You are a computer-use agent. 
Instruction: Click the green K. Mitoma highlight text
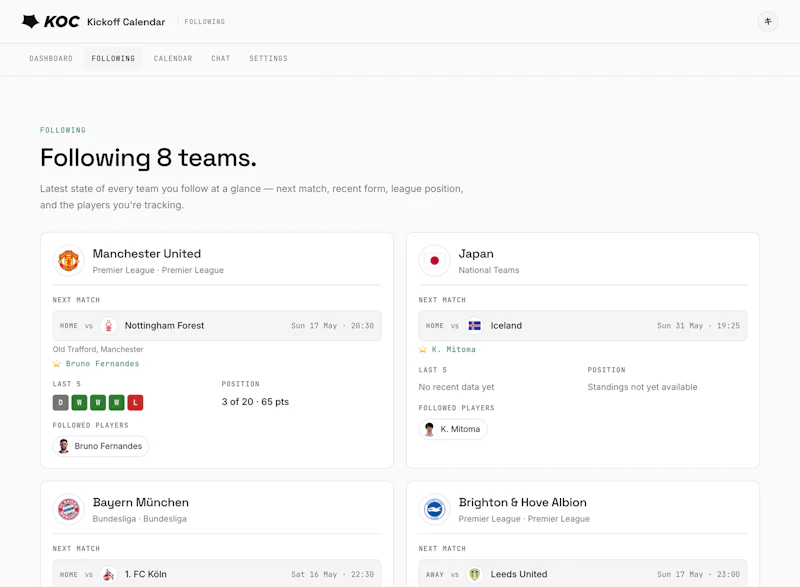pyautogui.click(x=454, y=349)
